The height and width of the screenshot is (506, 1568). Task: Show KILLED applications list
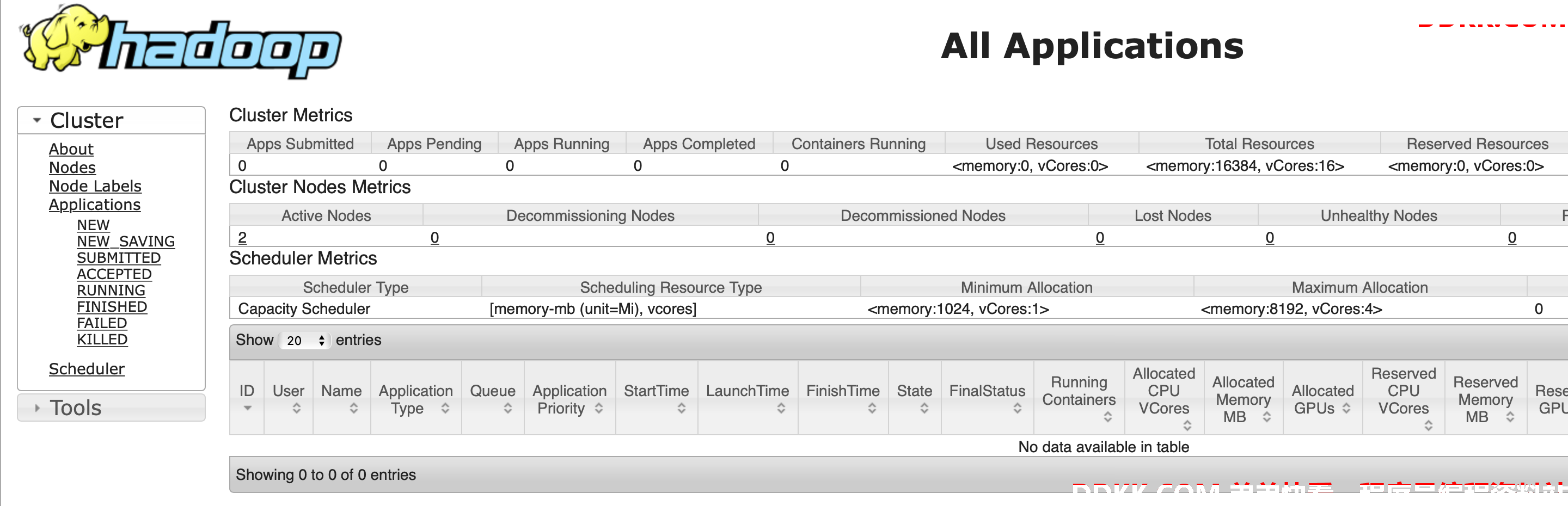102,340
